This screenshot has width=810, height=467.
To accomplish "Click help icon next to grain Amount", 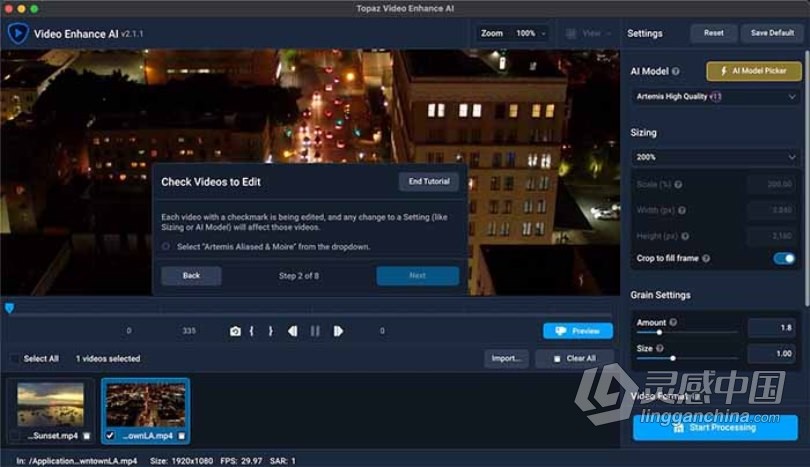I will pos(673,322).
